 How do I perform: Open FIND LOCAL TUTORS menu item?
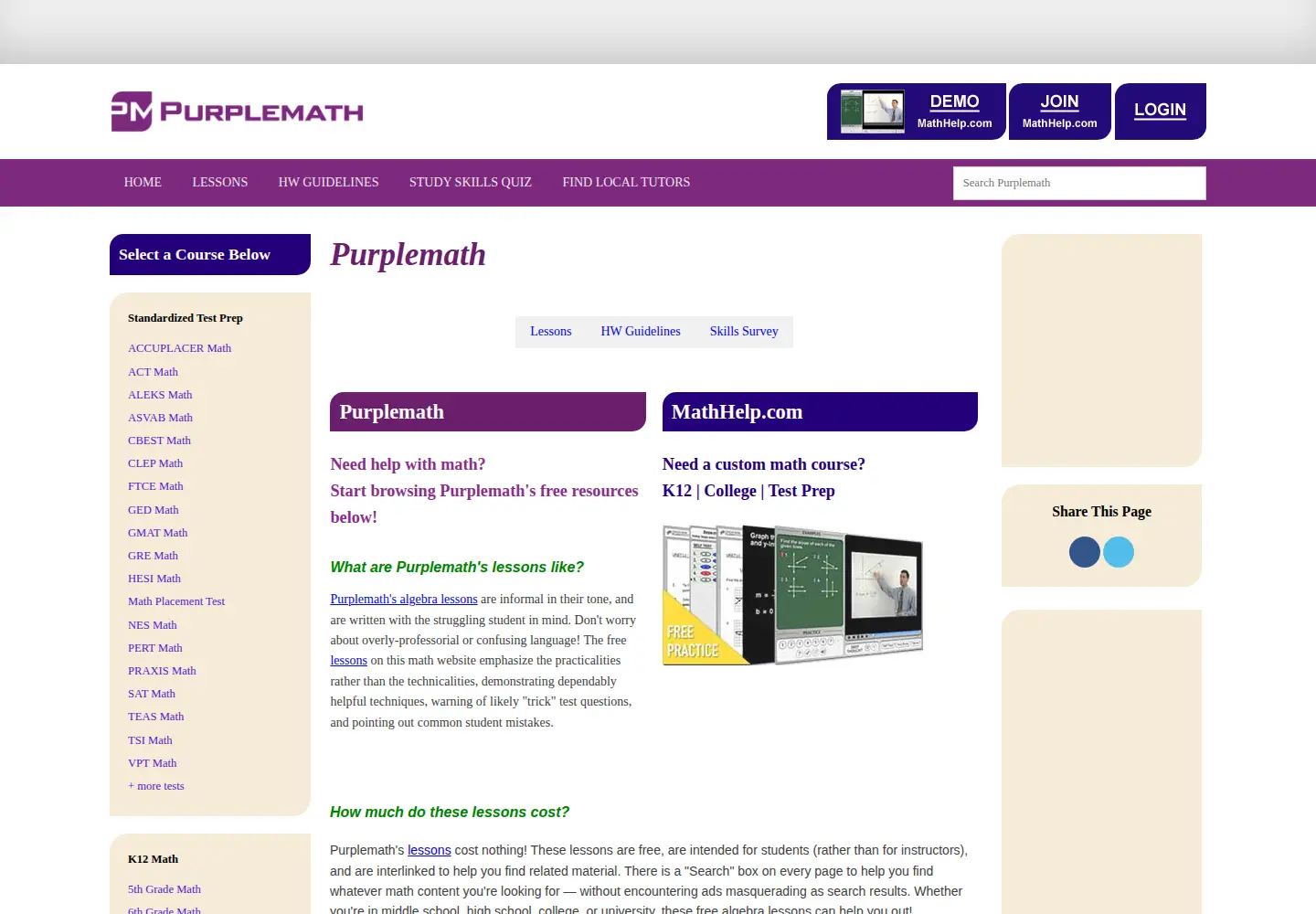(626, 183)
